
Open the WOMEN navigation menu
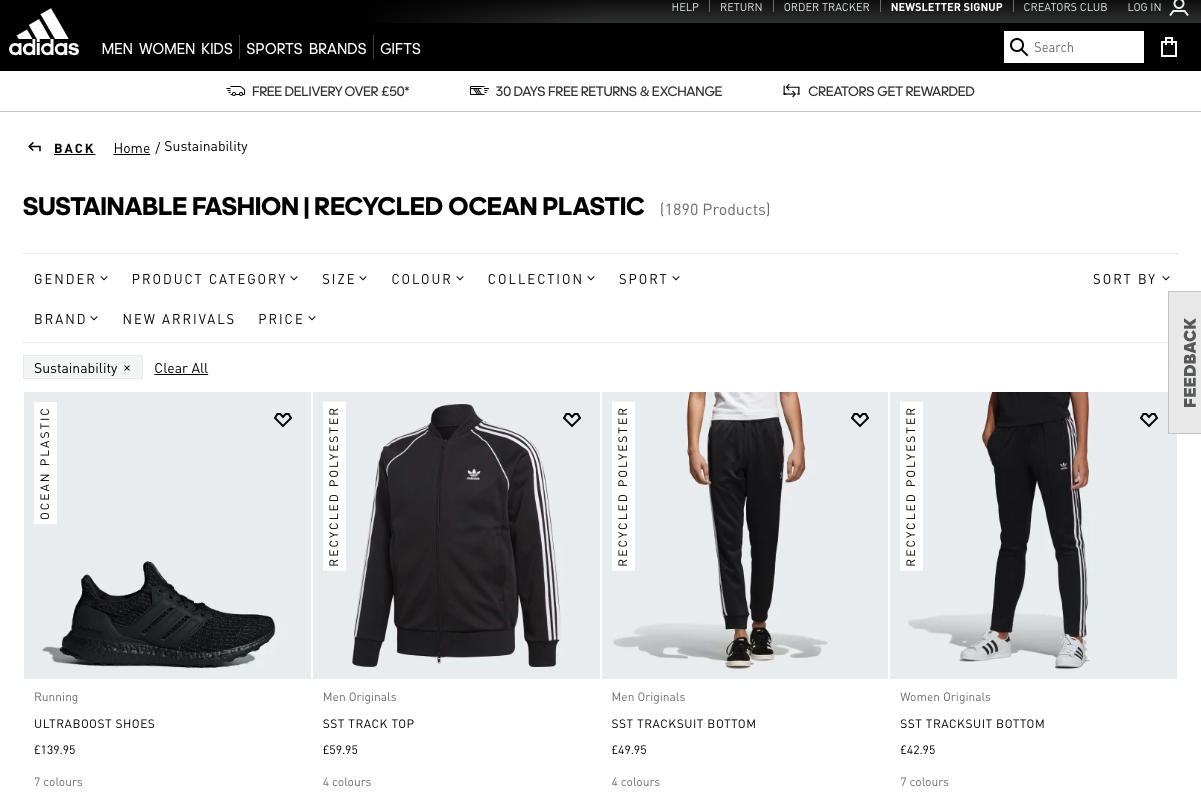[167, 47]
